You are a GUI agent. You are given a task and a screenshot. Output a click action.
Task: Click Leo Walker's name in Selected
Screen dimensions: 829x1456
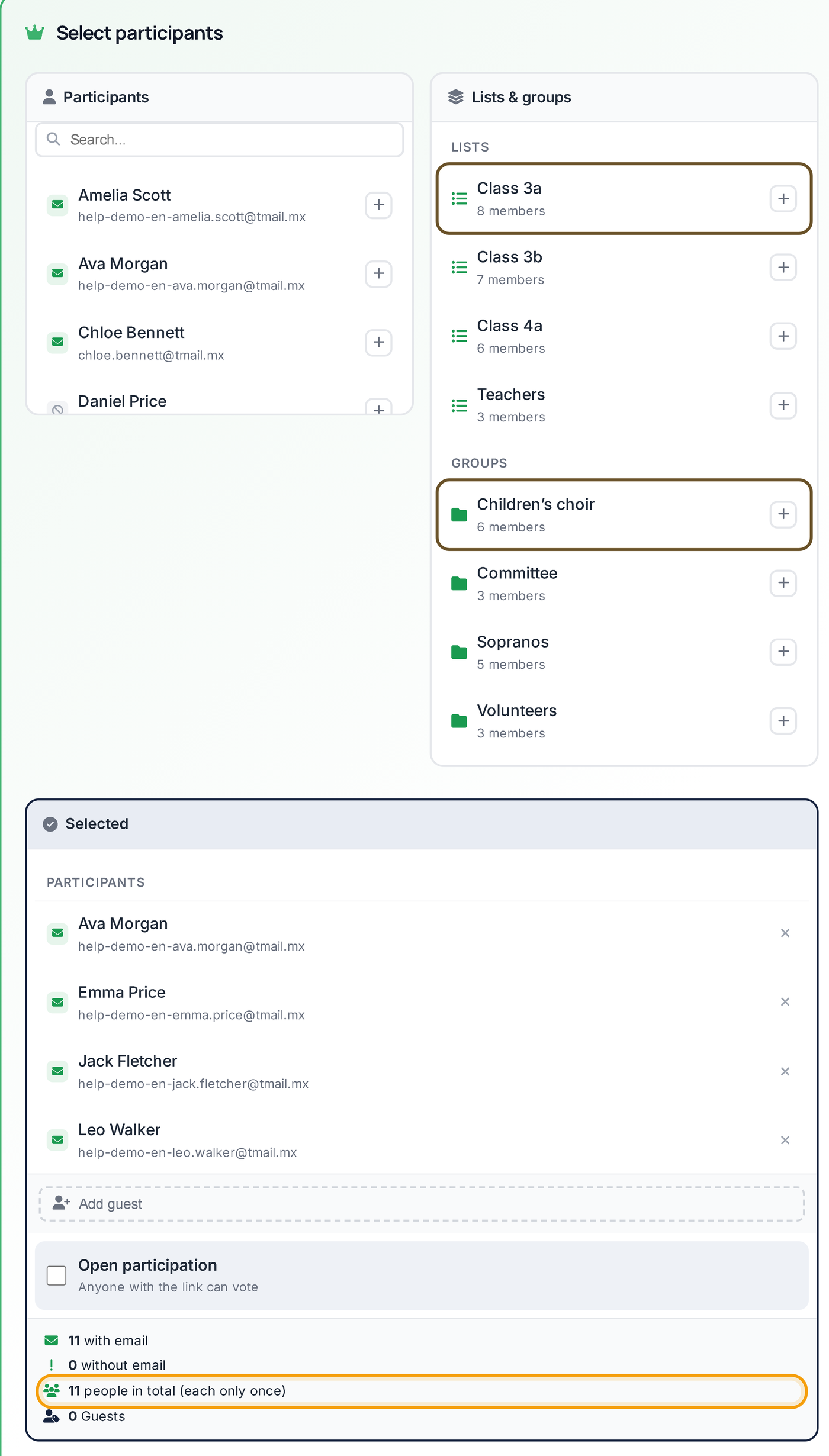coord(120,1130)
